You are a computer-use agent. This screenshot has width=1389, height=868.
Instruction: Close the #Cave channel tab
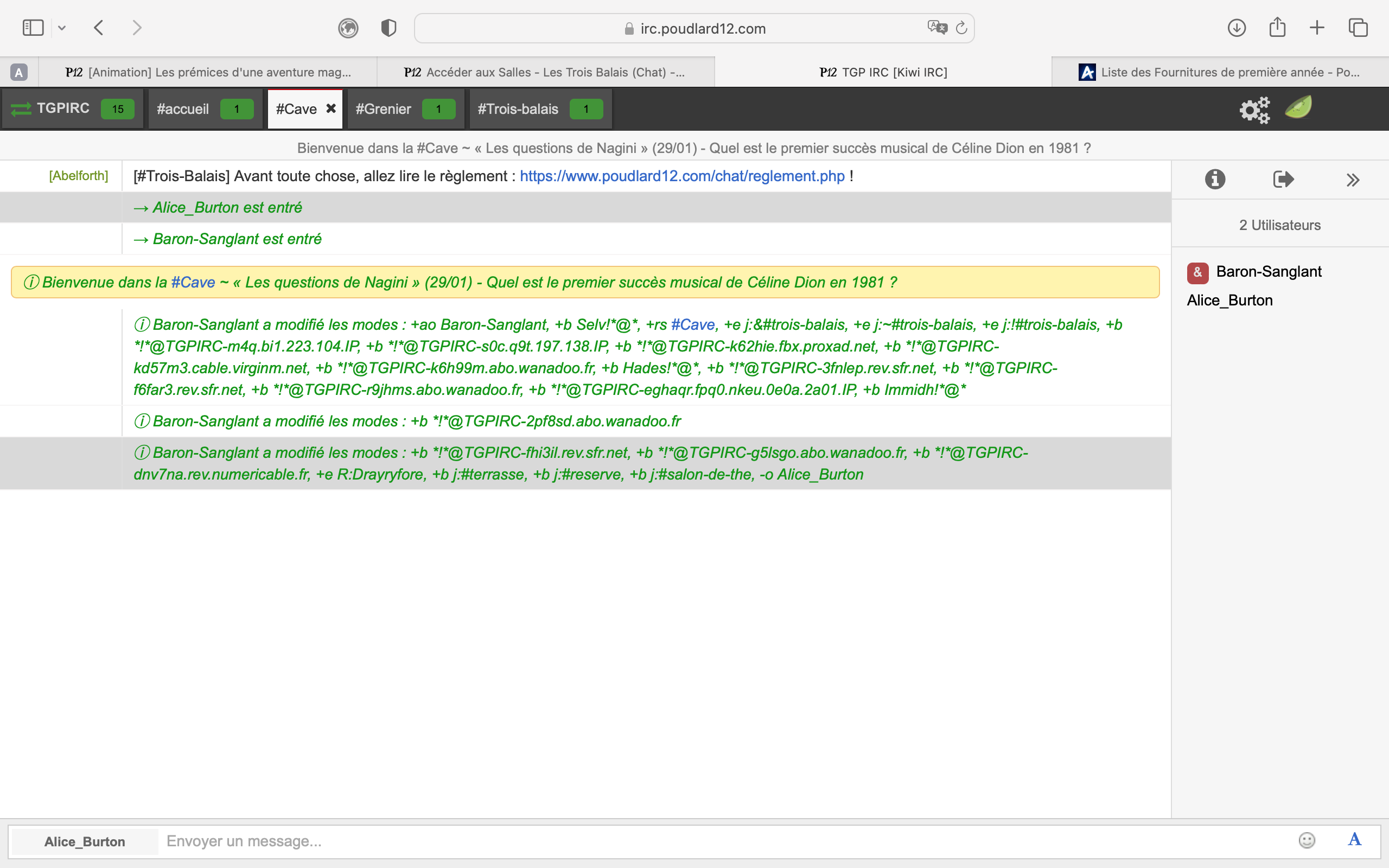pyautogui.click(x=331, y=108)
